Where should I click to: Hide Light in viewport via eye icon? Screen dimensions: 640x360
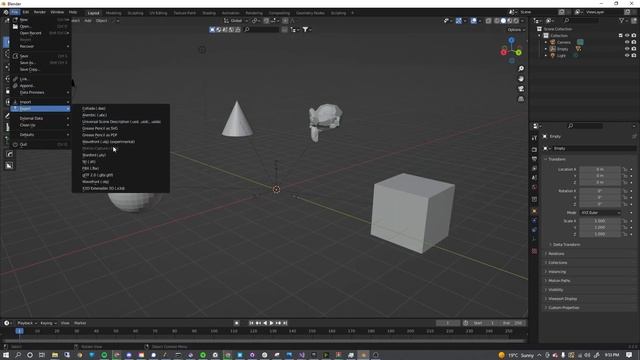tap(627, 55)
